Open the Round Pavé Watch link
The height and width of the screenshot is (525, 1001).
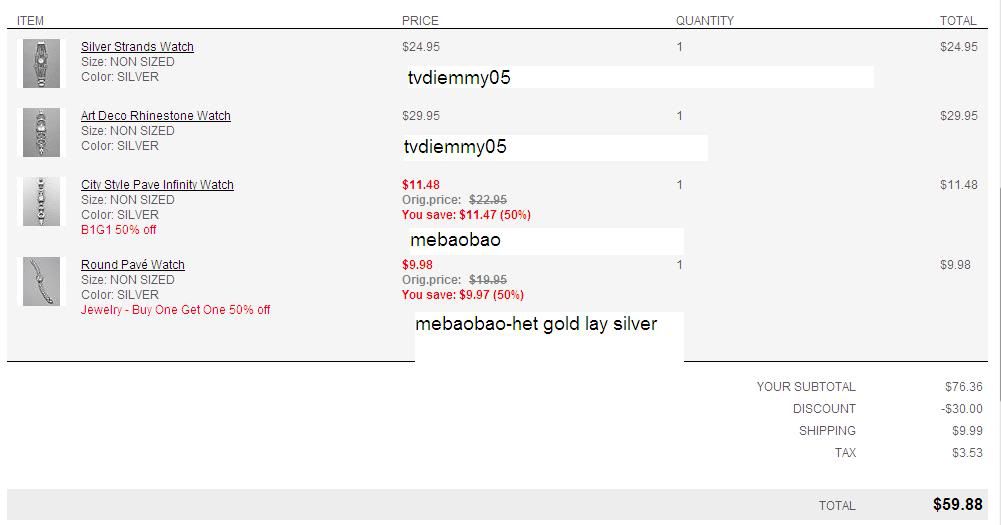133,265
